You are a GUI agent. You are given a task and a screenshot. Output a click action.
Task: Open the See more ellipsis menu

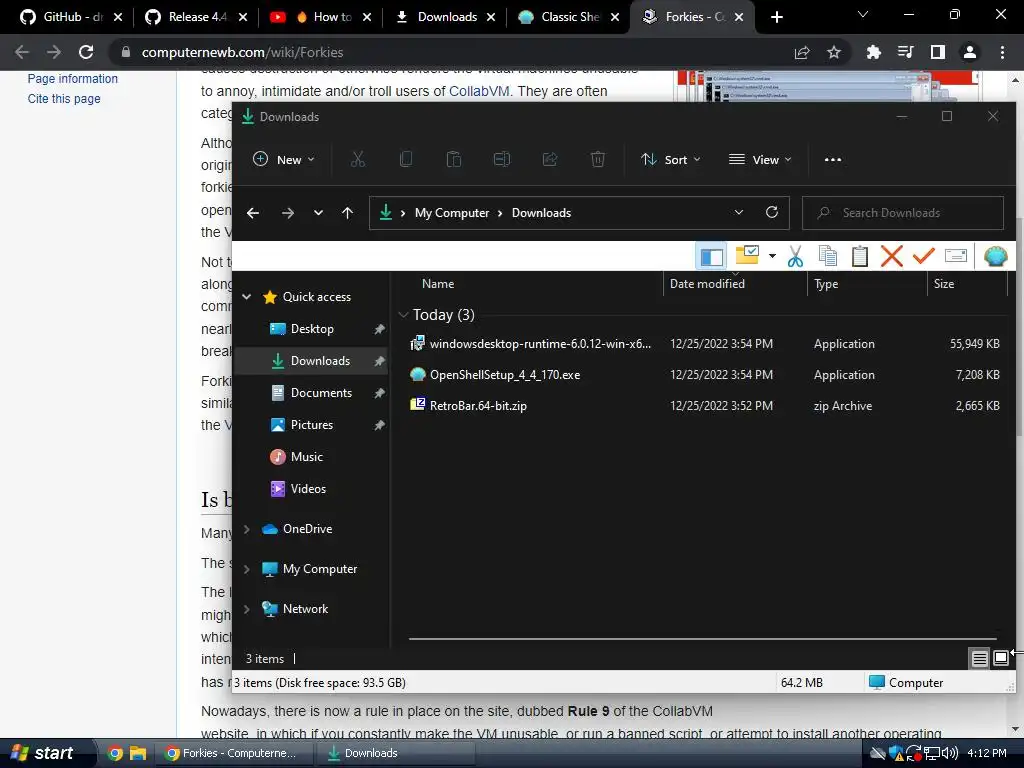coord(833,159)
